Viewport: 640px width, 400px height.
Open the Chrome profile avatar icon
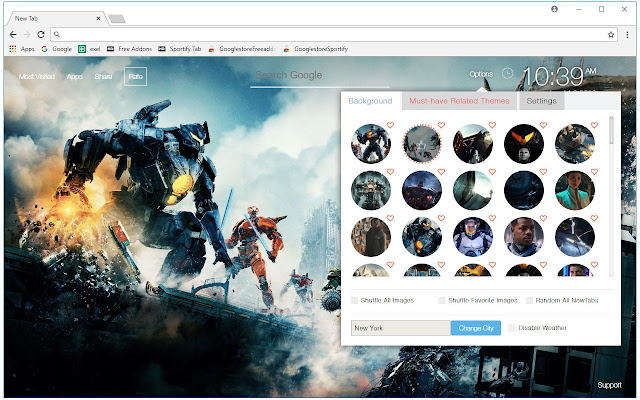(x=554, y=9)
